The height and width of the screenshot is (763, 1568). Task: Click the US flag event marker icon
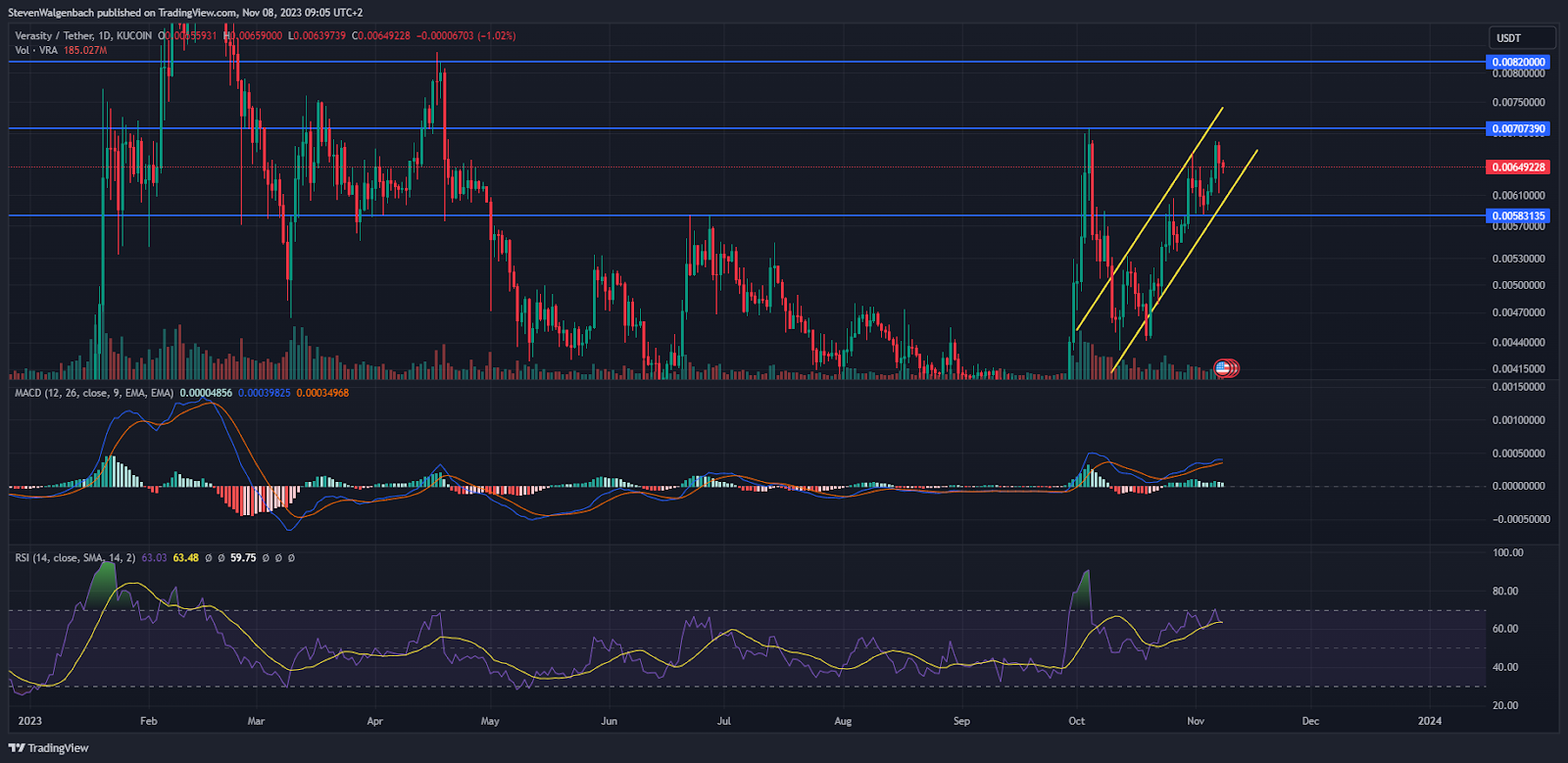click(1222, 368)
